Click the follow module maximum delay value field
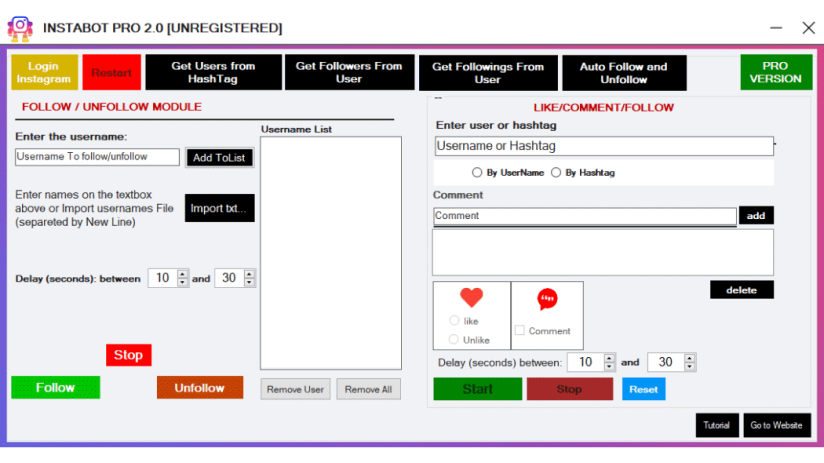824x463 pixels. pos(229,278)
